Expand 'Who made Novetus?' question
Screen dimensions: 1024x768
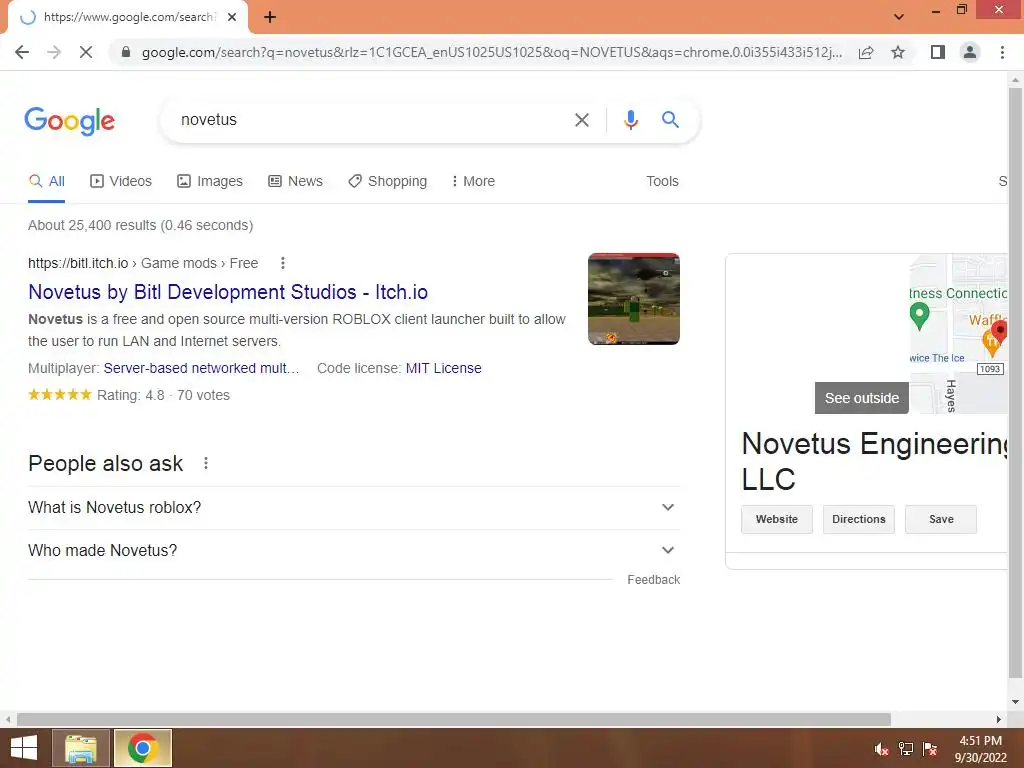pyautogui.click(x=353, y=551)
